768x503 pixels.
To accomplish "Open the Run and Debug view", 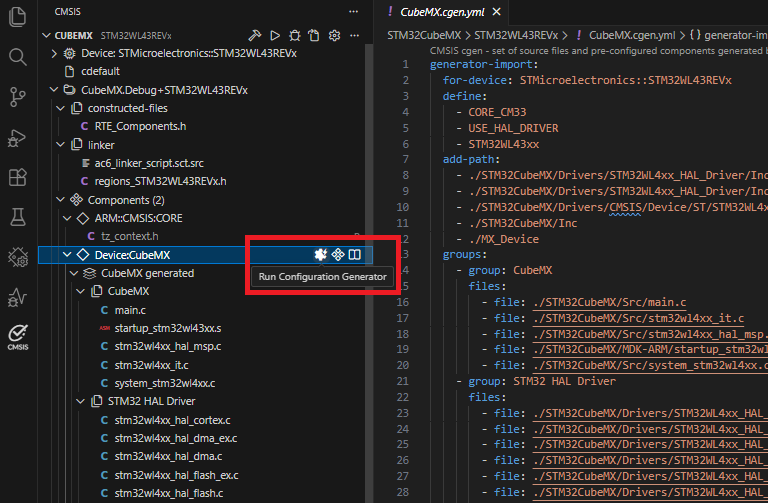I will pos(18,138).
